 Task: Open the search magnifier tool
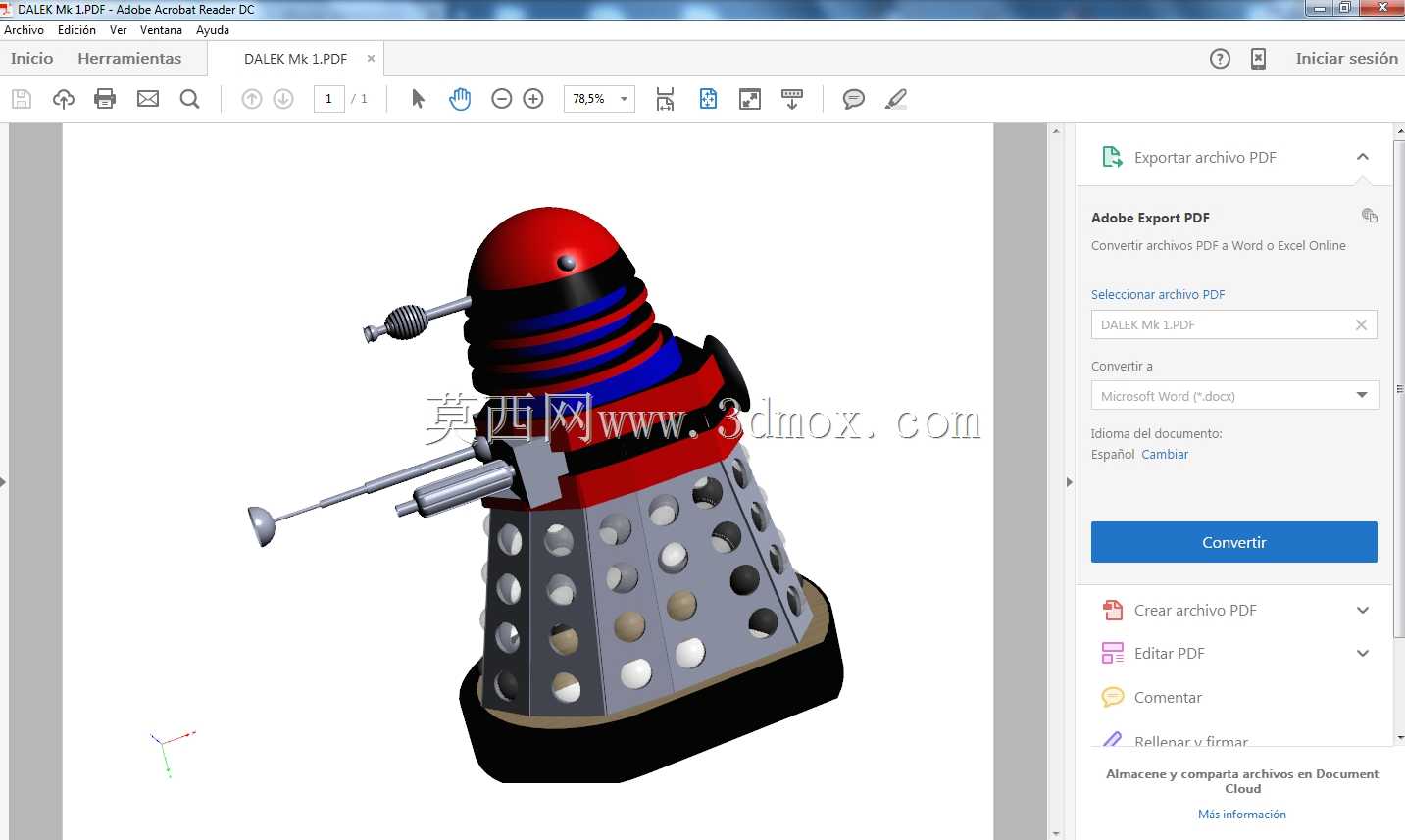[x=190, y=99]
